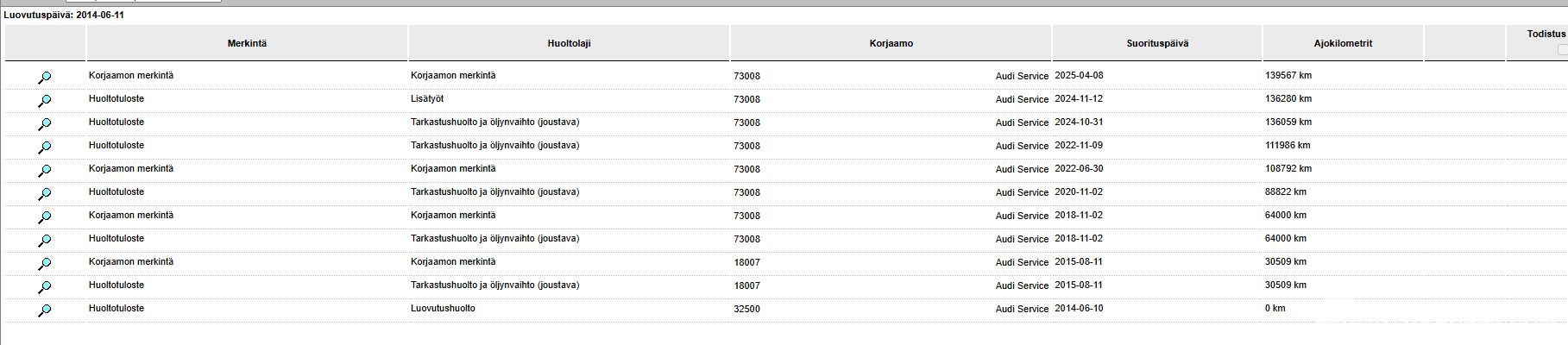The image size is (1568, 345).
Task: Click the Ajokilometrit column header
Action: point(1343,43)
